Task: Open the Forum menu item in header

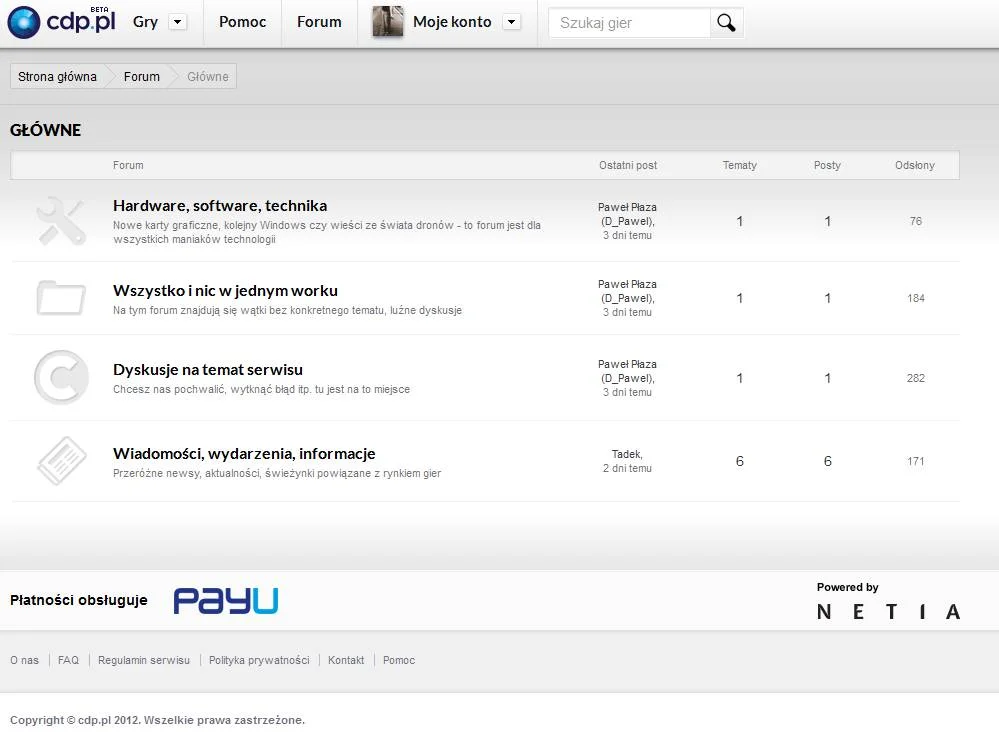Action: [319, 22]
